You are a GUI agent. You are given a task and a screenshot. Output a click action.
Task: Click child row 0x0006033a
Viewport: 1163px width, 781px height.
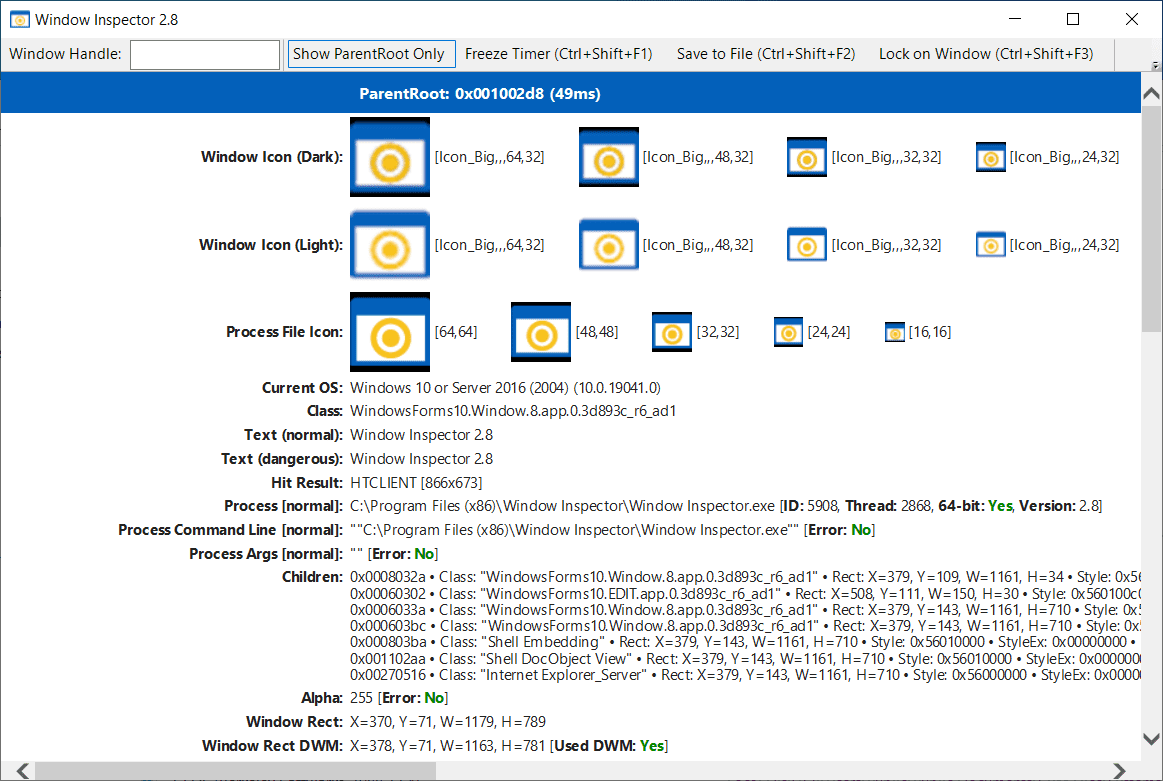[x=745, y=610]
